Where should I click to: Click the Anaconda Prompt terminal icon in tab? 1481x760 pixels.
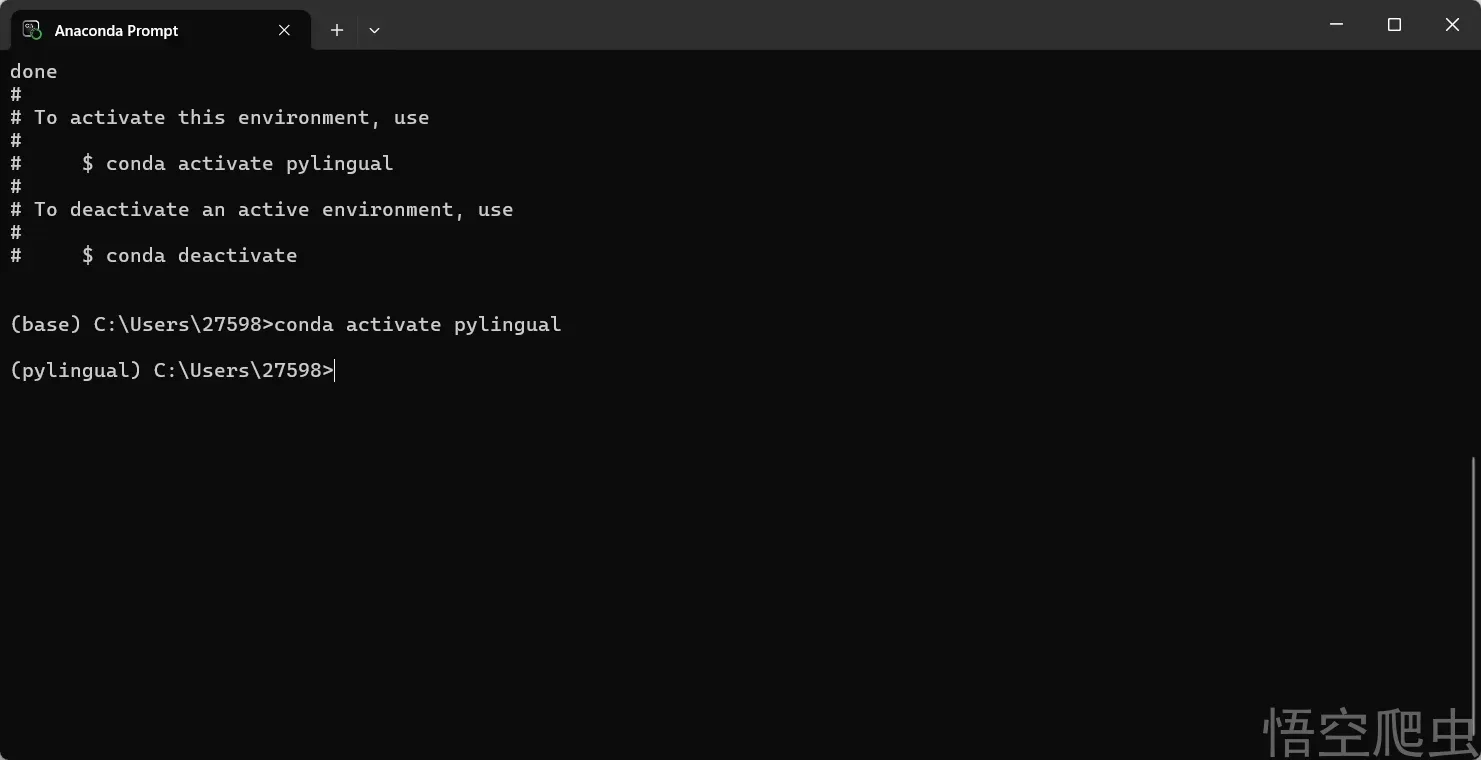32,30
